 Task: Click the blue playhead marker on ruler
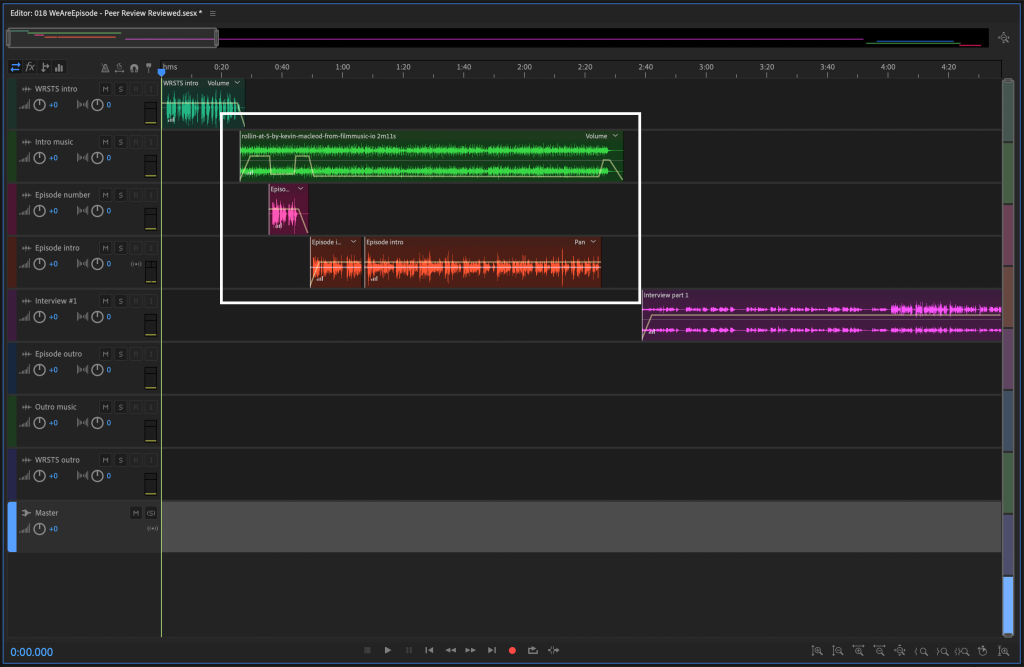[161, 72]
